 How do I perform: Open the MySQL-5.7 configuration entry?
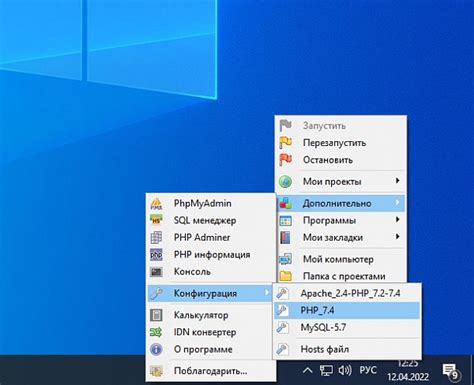[347, 328]
